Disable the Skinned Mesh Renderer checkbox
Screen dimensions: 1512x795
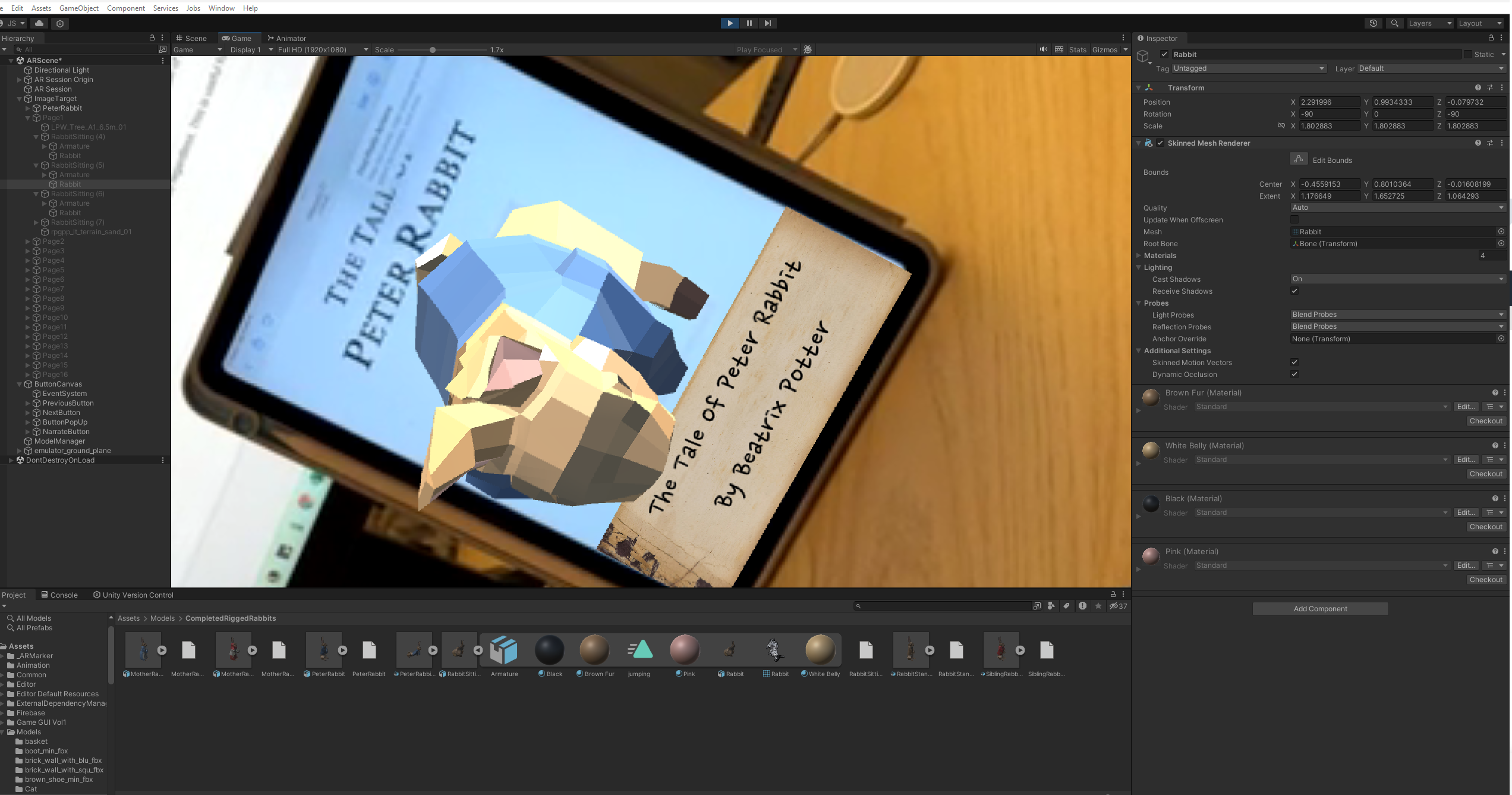(x=1160, y=143)
